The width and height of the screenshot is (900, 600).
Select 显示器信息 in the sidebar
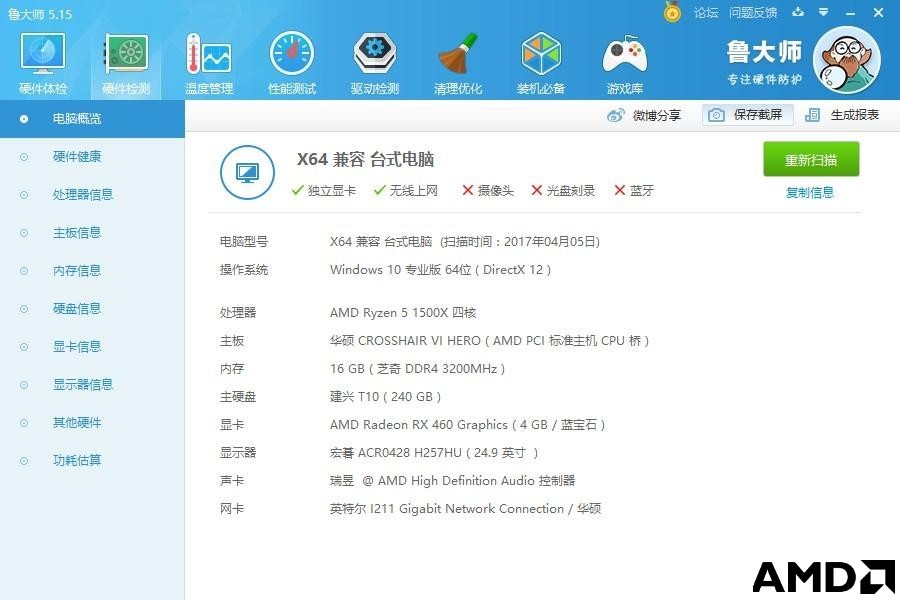(x=92, y=384)
